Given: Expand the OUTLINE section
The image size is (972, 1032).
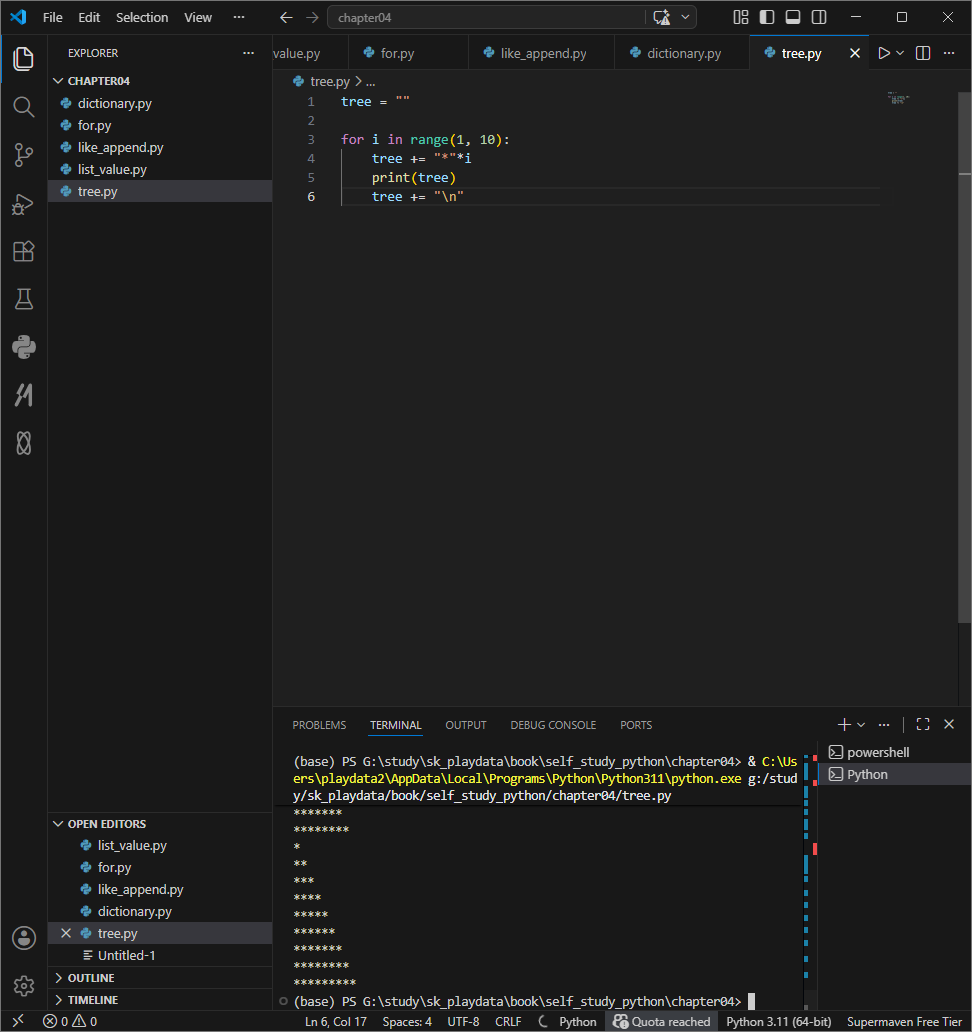Looking at the screenshot, I should pyautogui.click(x=160, y=978).
